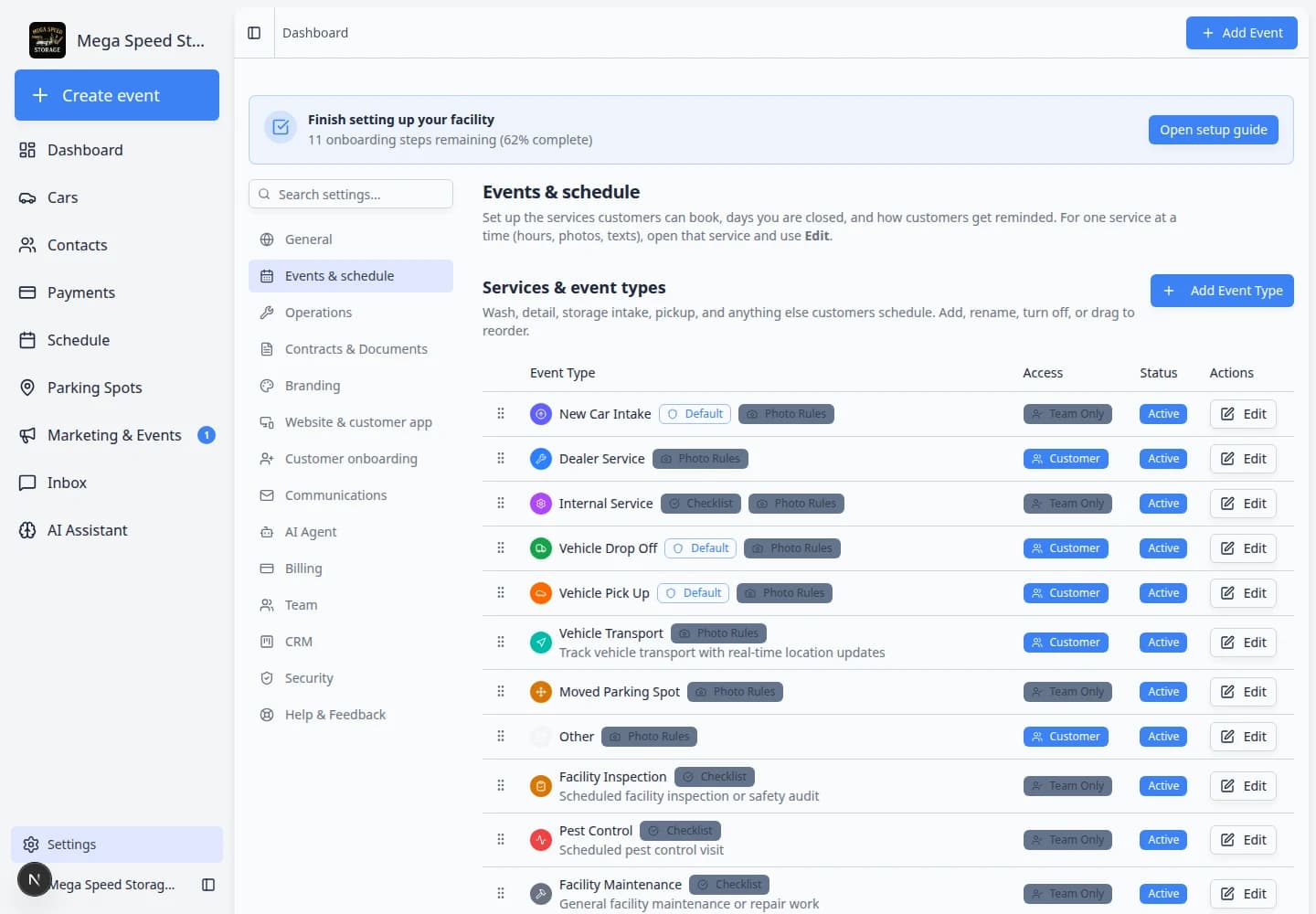Click the Marketing & Events notification badge

pyautogui.click(x=207, y=435)
